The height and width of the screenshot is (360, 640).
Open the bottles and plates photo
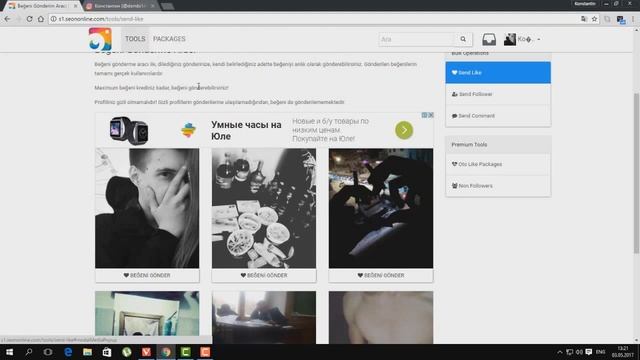coord(264,208)
